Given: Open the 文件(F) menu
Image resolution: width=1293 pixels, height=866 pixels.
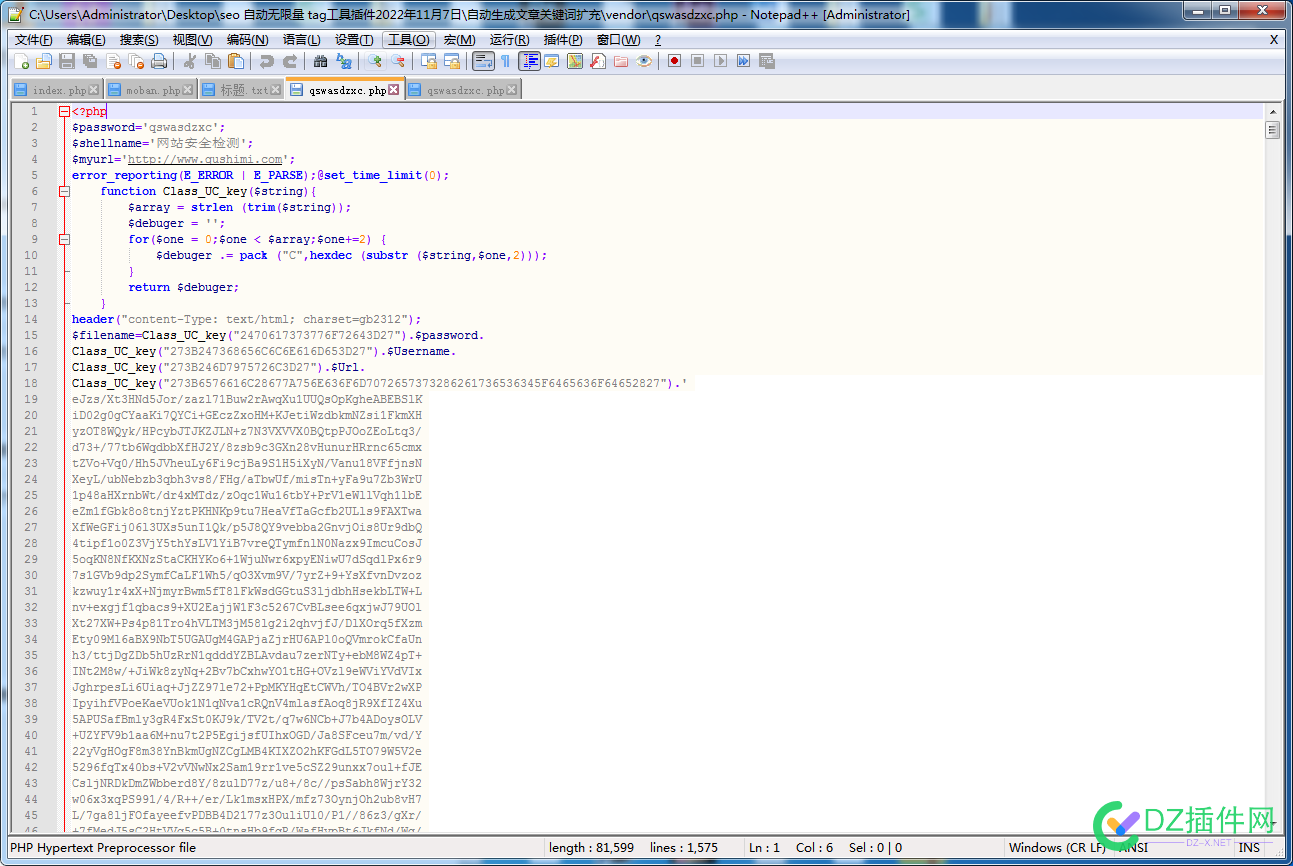Looking at the screenshot, I should (33, 40).
